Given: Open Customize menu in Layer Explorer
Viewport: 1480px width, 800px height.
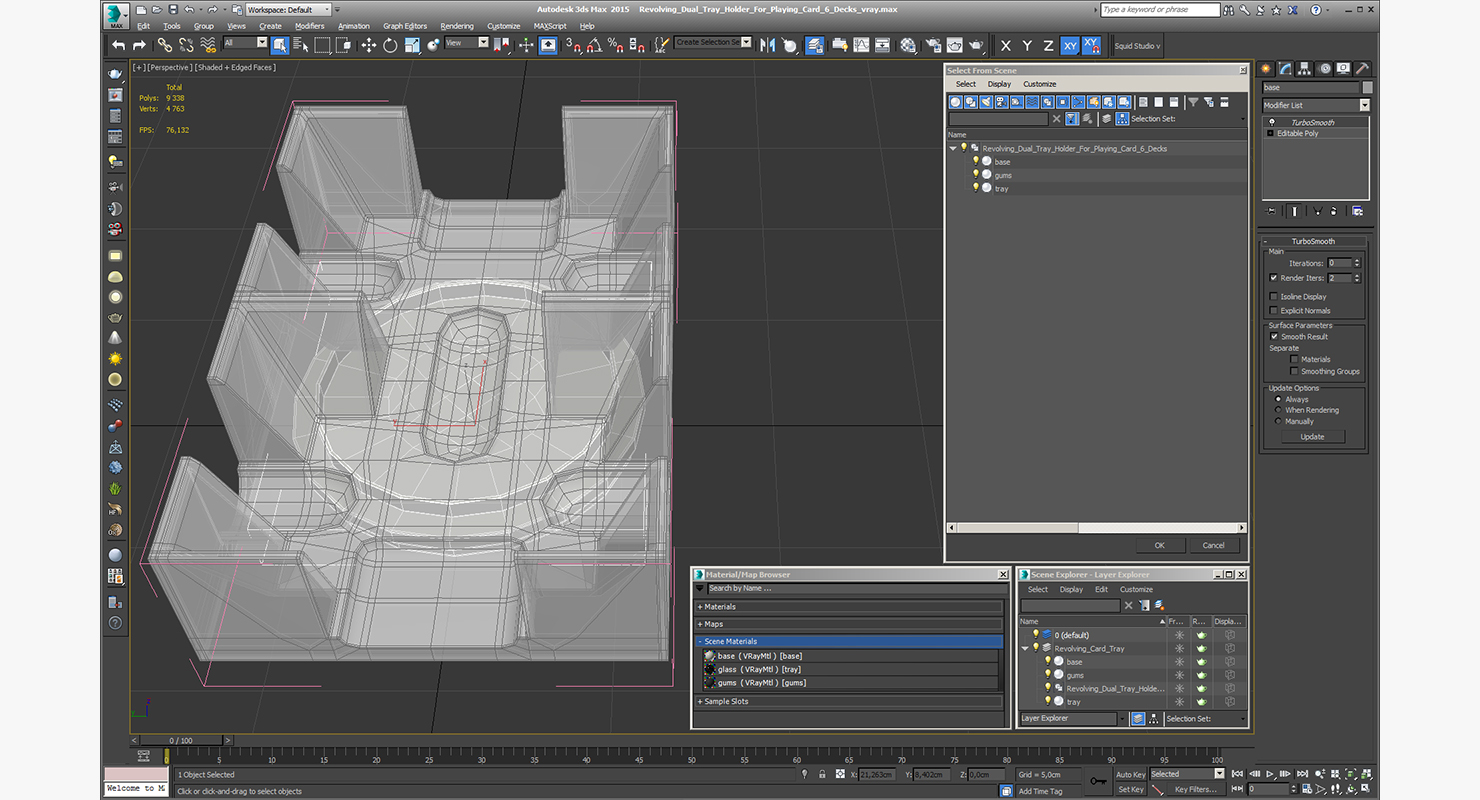Looking at the screenshot, I should pos(1136,589).
